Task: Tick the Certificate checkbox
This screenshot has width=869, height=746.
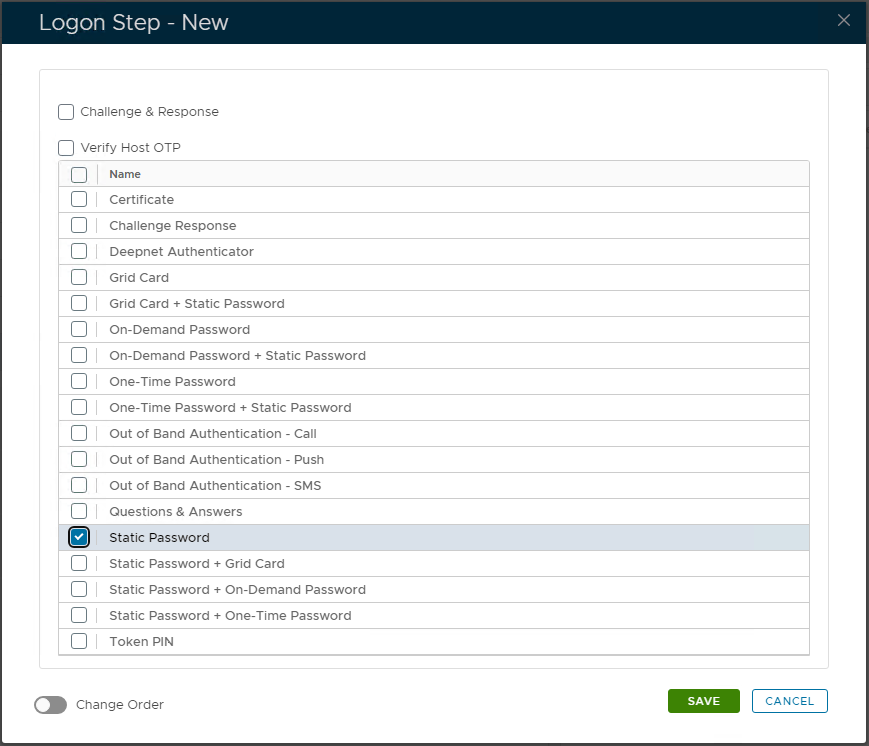Action: pos(79,200)
